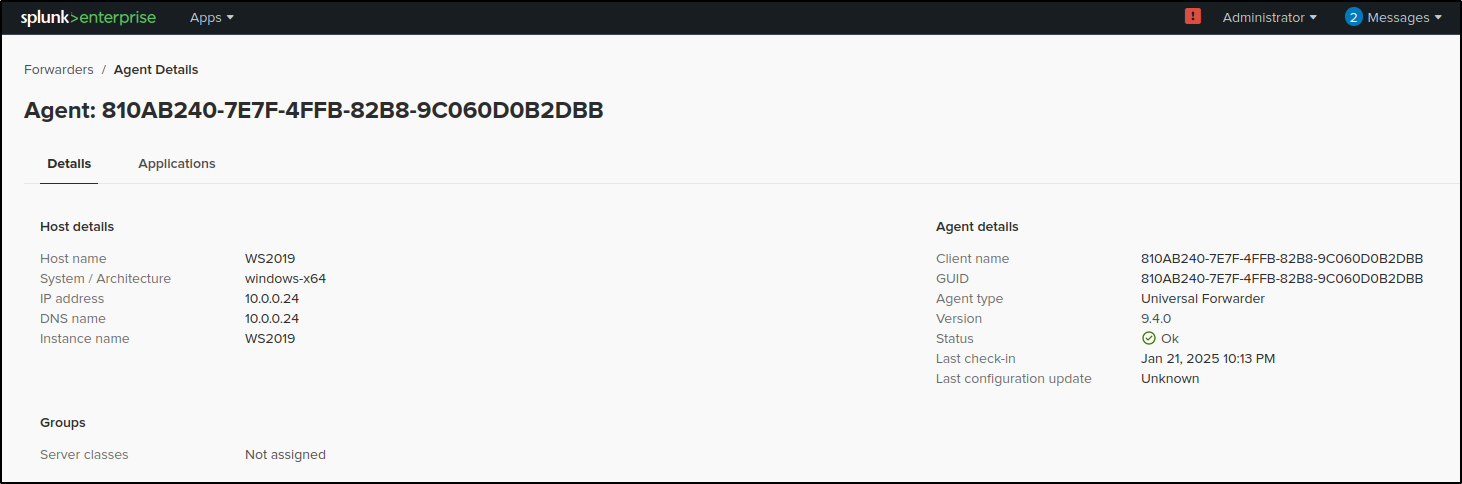
Task: Click the last check-in timestamp
Action: 1208,358
